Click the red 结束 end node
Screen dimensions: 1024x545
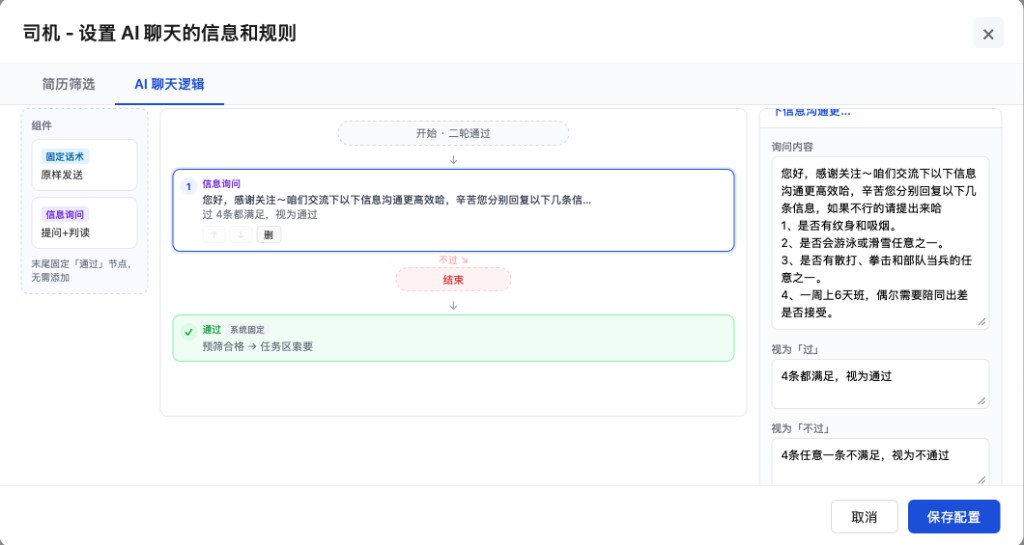tap(453, 279)
